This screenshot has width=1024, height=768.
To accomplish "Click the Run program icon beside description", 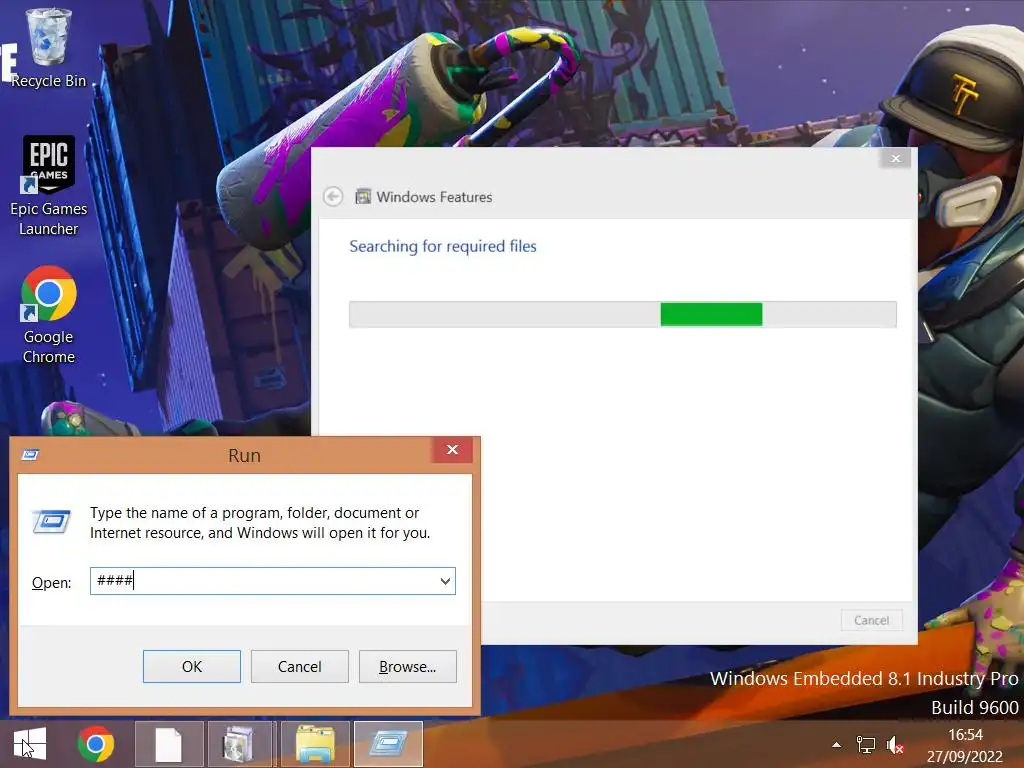I will click(52, 520).
